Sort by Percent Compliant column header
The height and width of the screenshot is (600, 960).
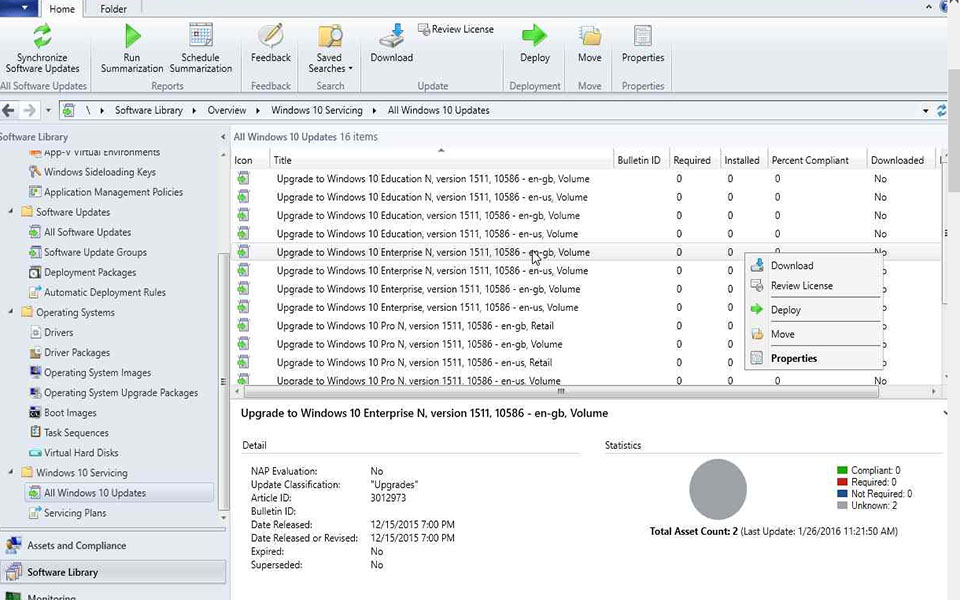(817, 160)
